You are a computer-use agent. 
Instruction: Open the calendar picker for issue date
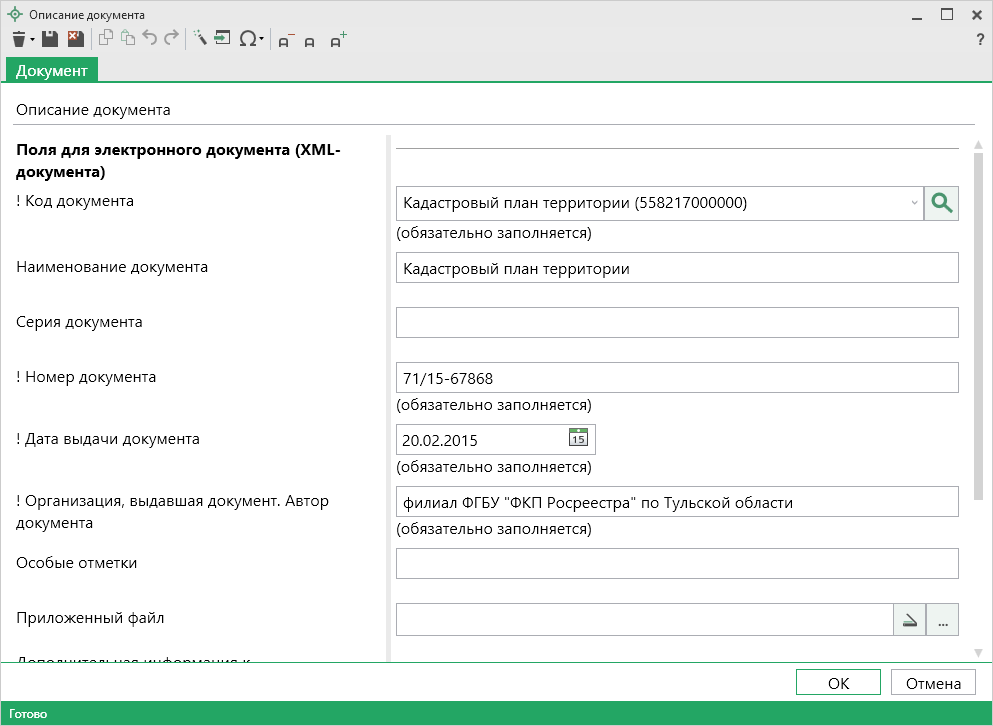click(578, 438)
